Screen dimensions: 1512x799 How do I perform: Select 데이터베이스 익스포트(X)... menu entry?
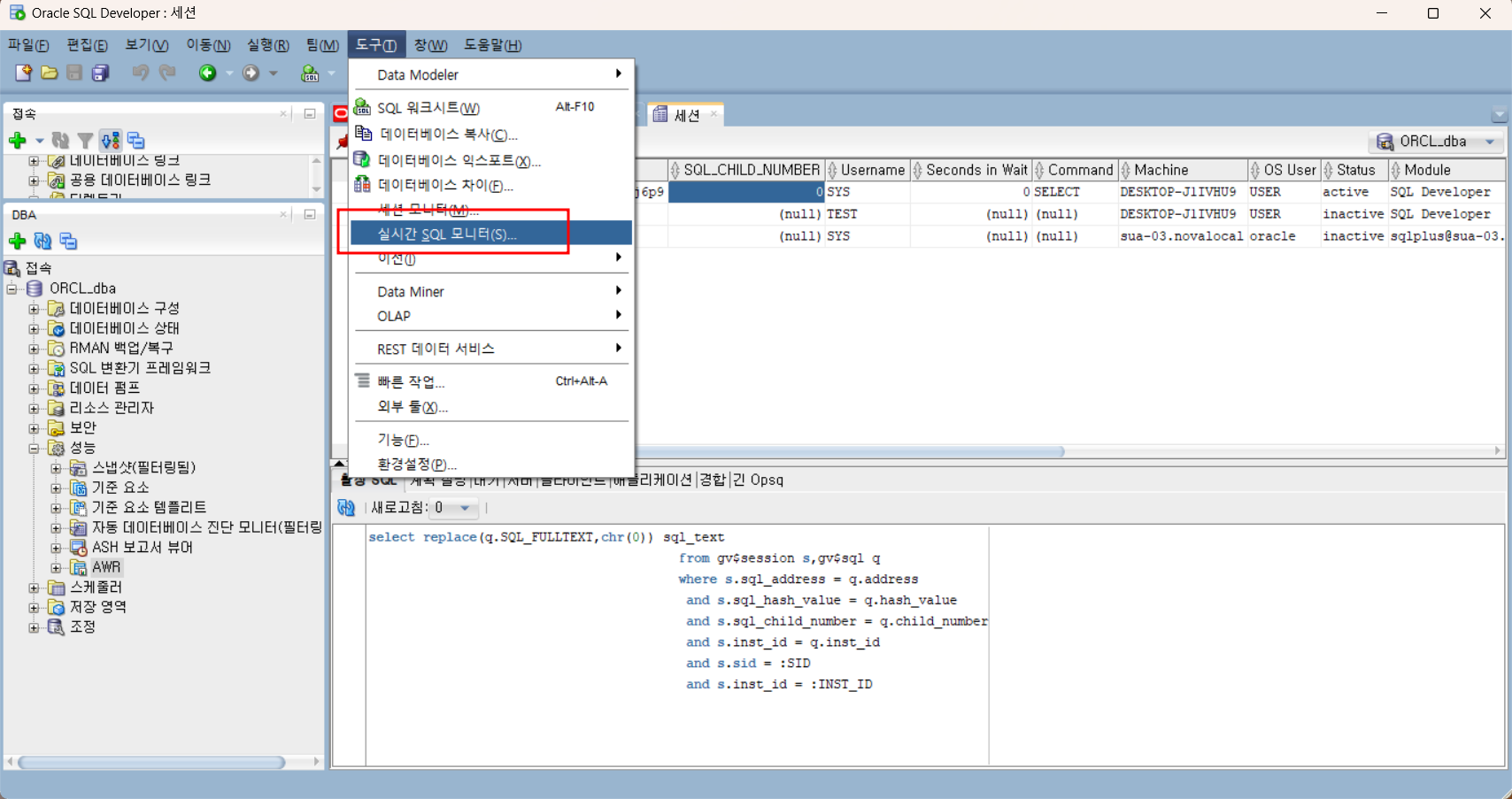(x=491, y=161)
